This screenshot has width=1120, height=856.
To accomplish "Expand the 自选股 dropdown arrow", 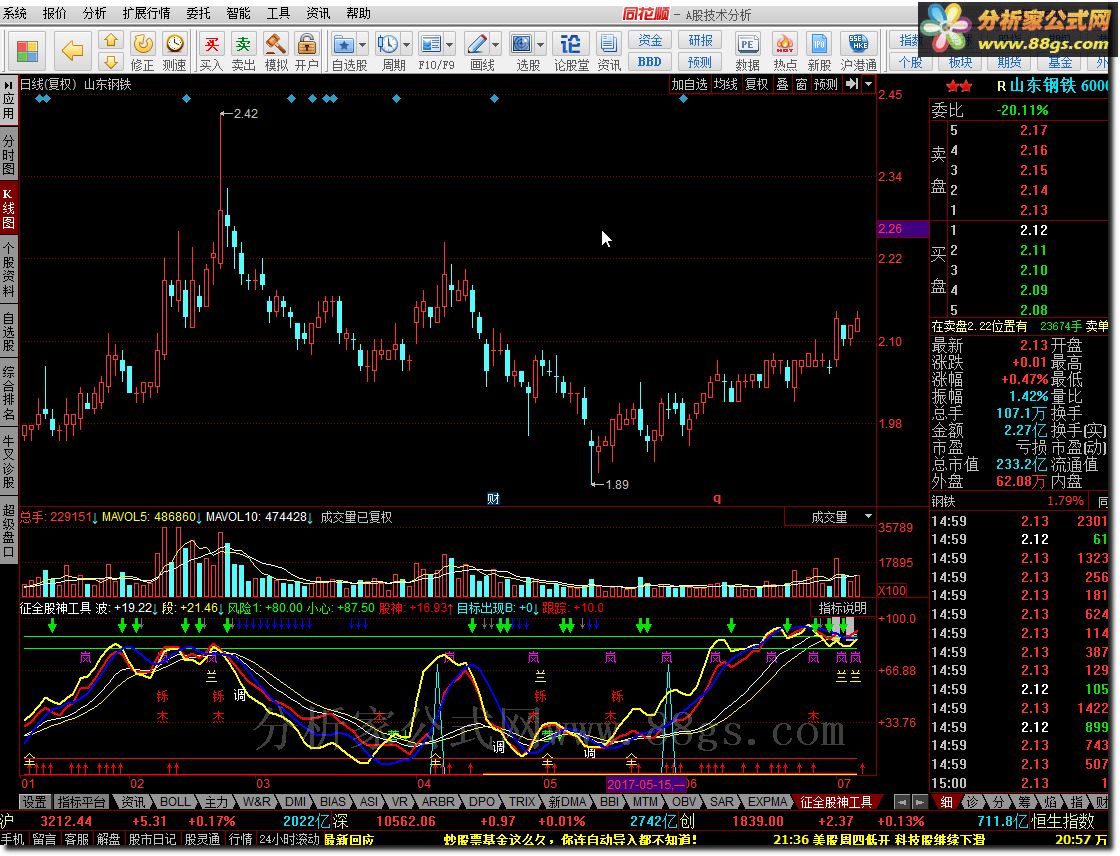I will 362,45.
